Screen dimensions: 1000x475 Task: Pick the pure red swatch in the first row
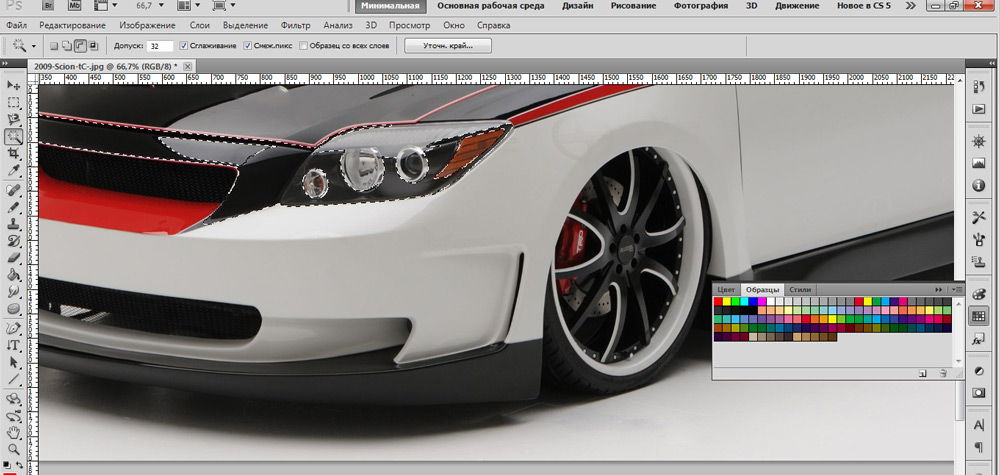tap(717, 300)
